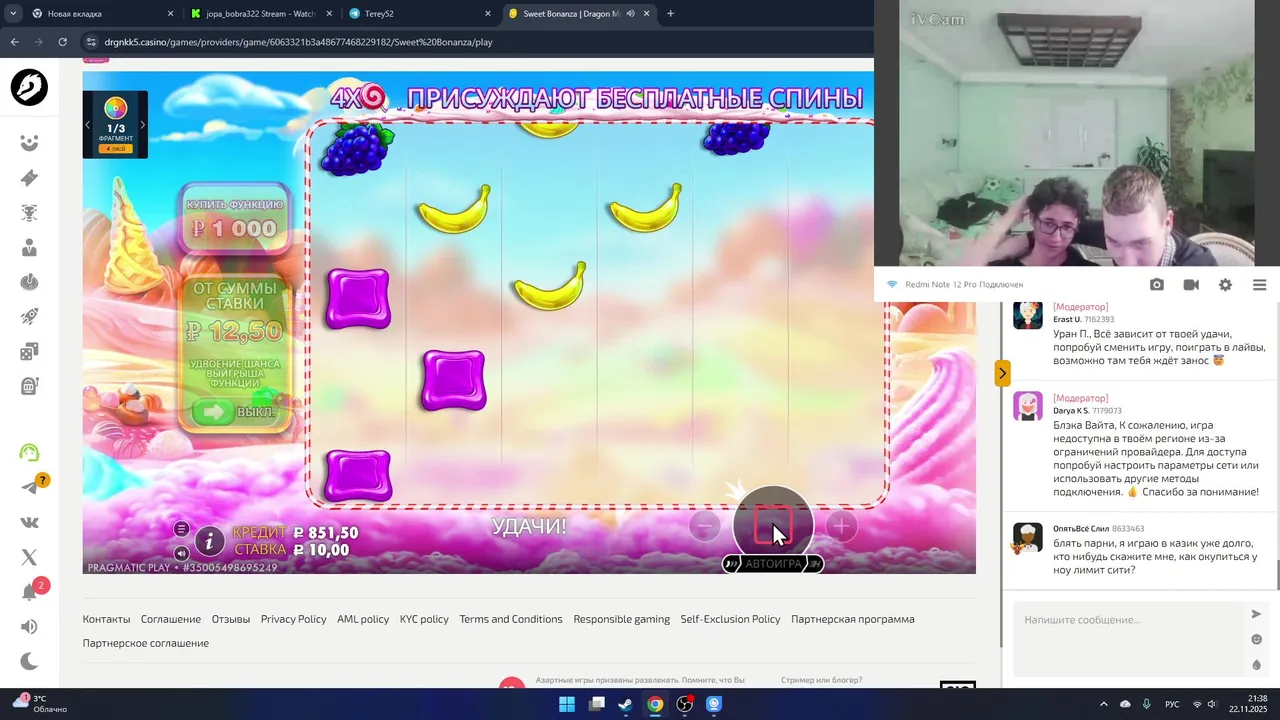The width and height of the screenshot is (1280, 720).
Task: Toggle dark mode moon icon
Action: coord(29,661)
